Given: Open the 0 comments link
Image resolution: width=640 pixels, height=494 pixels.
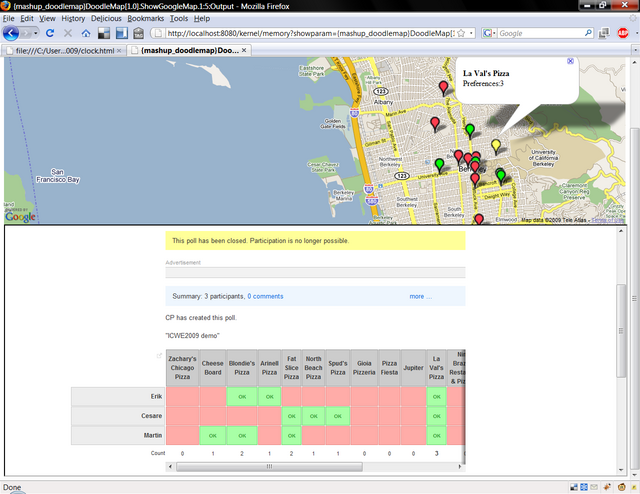Looking at the screenshot, I should [265, 296].
